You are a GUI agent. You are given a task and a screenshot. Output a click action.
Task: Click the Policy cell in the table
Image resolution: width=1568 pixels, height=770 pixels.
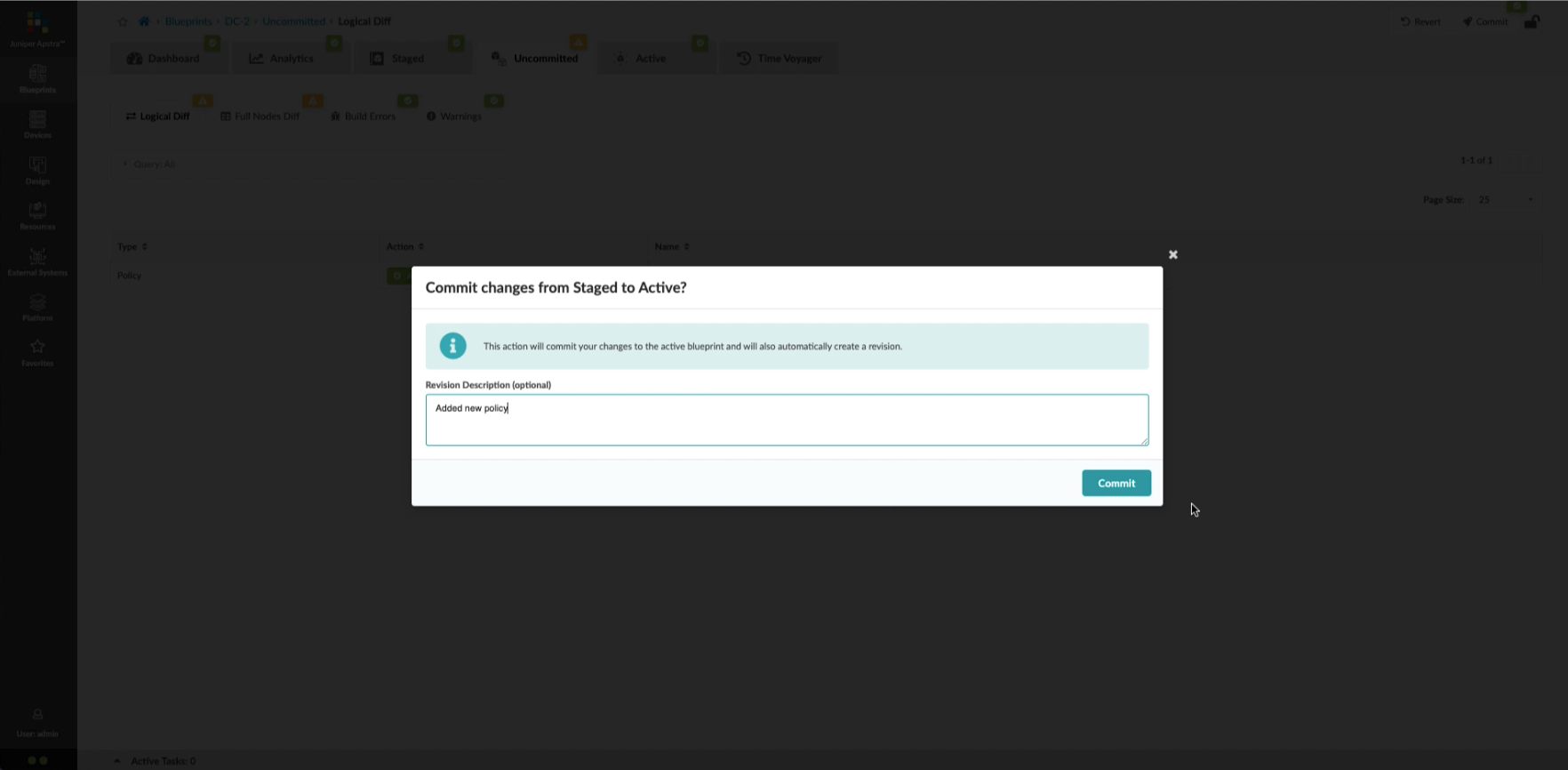130,276
